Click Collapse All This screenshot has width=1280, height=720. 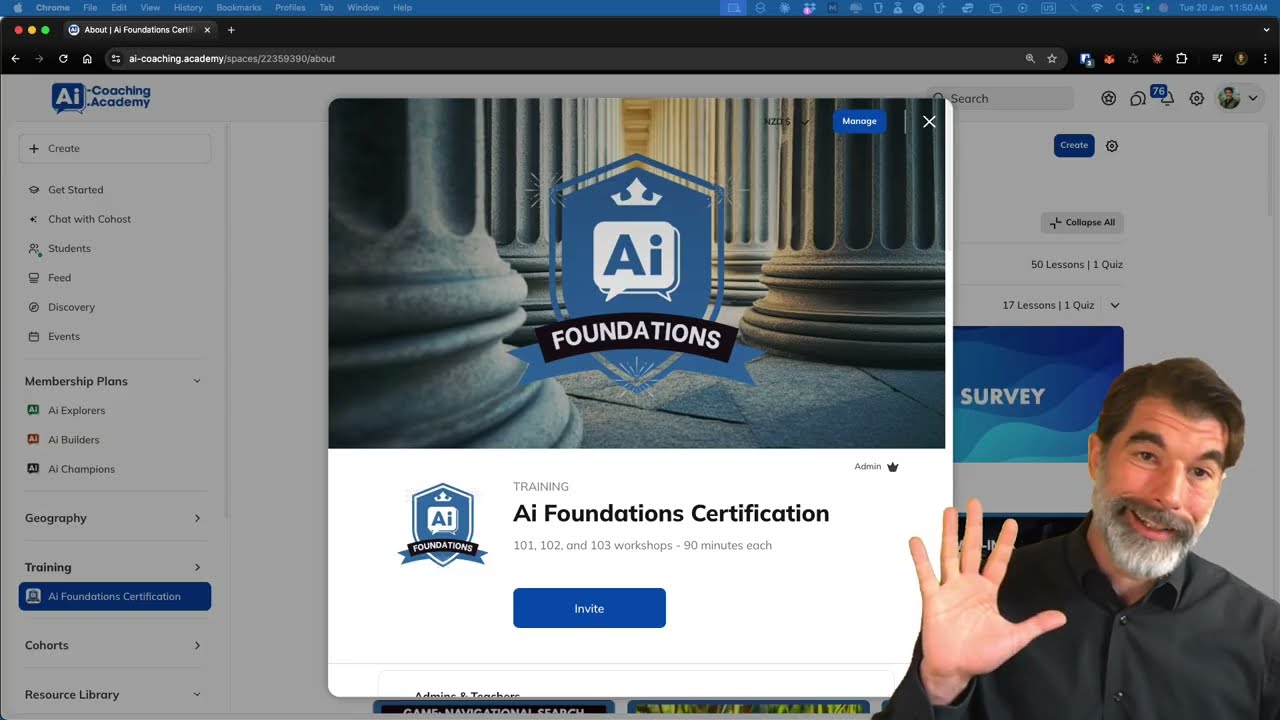point(1082,222)
